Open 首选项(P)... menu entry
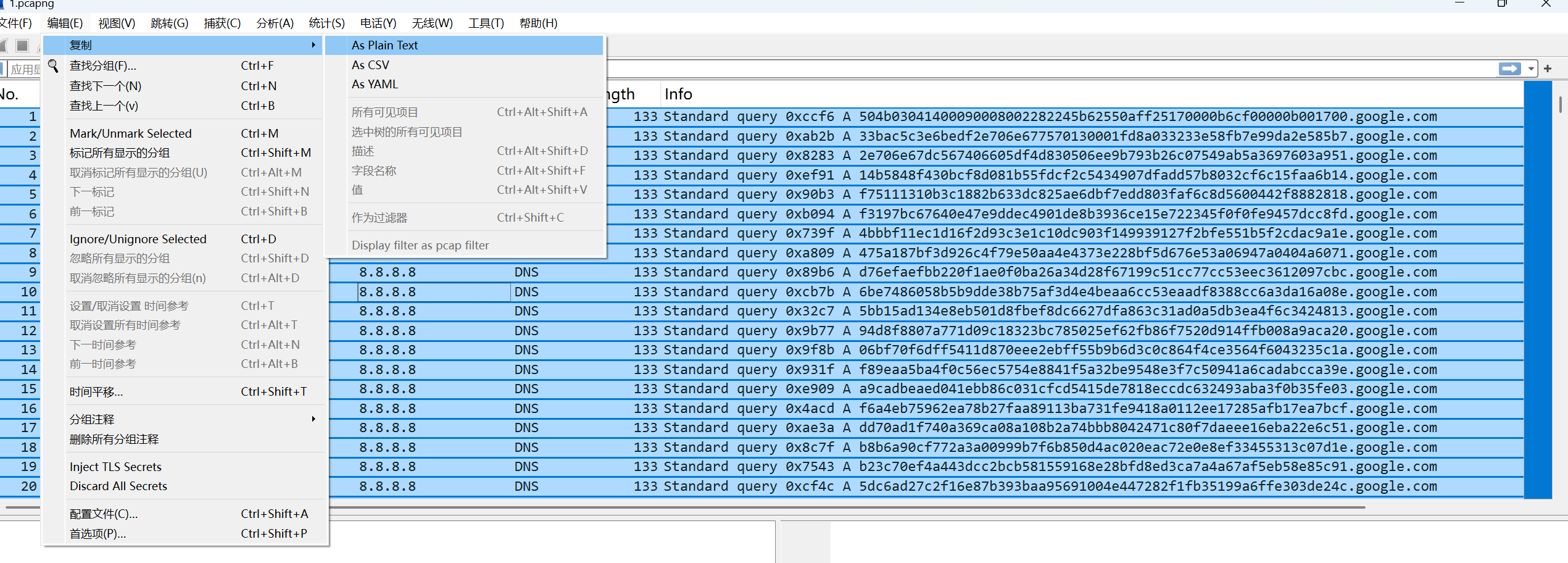Viewport: 1568px width, 563px height. coord(183,533)
